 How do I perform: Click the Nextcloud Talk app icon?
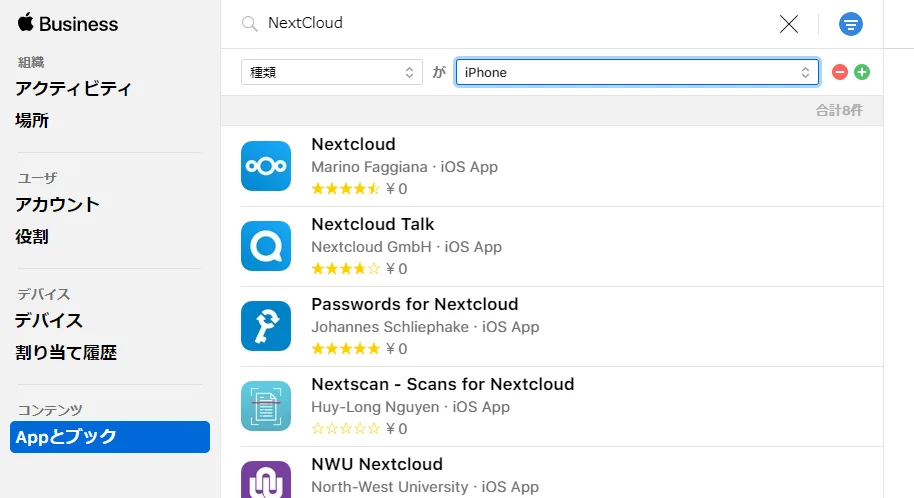click(x=266, y=246)
